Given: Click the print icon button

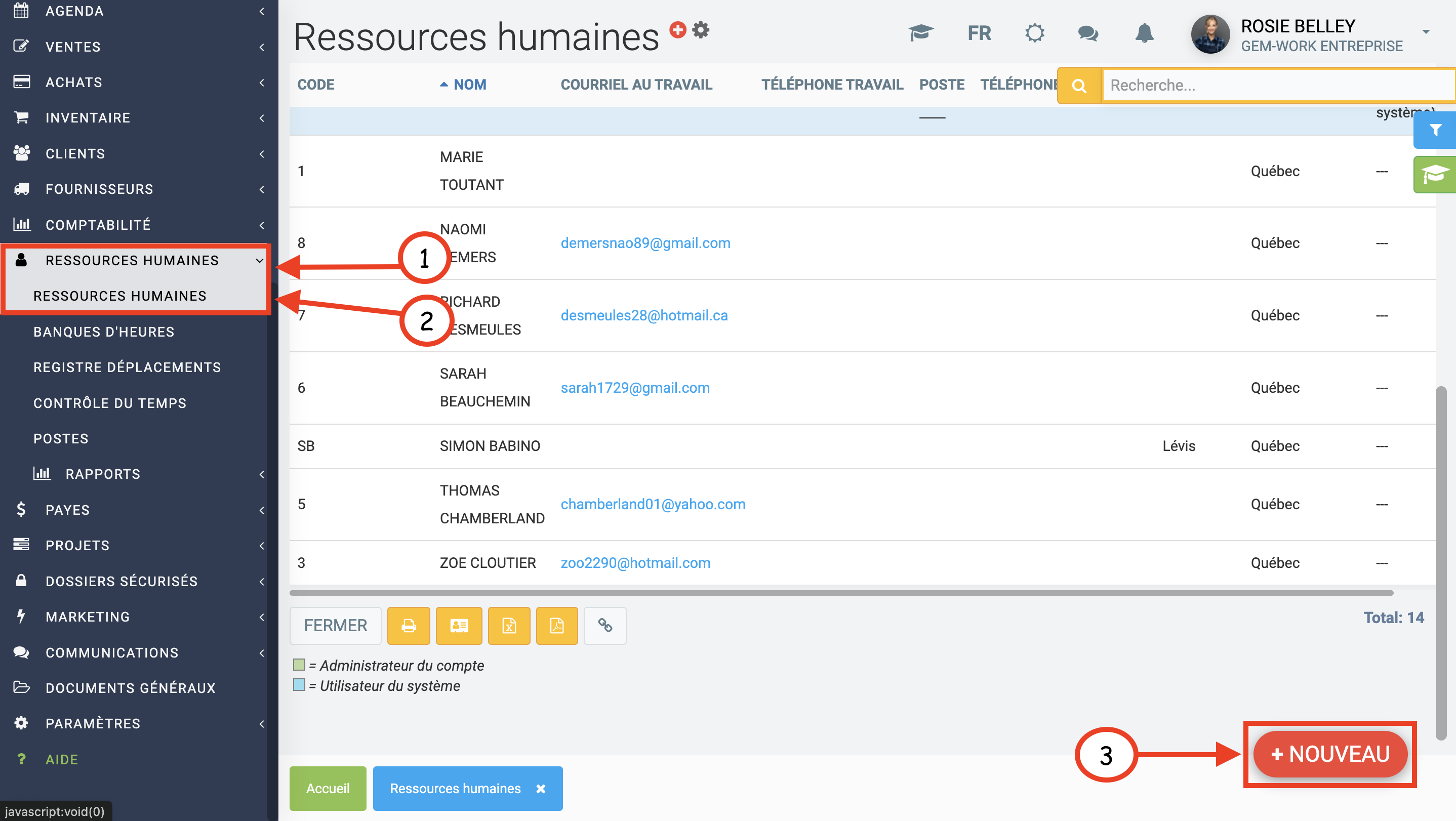Looking at the screenshot, I should (409, 626).
